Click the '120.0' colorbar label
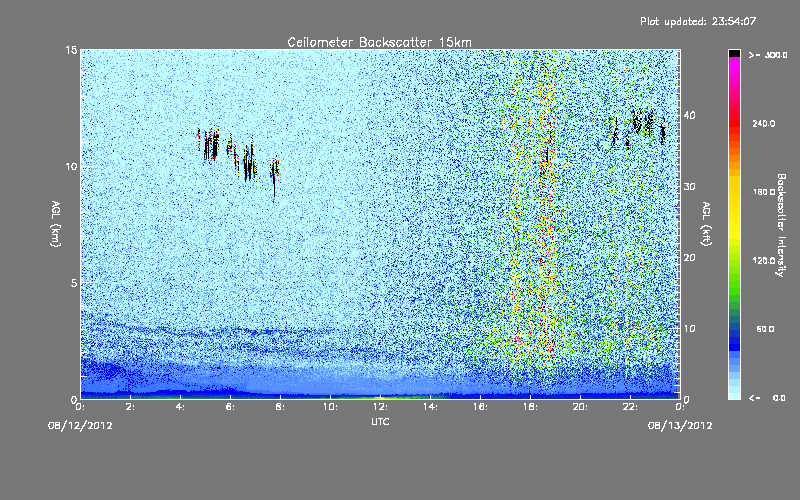 pos(764,260)
